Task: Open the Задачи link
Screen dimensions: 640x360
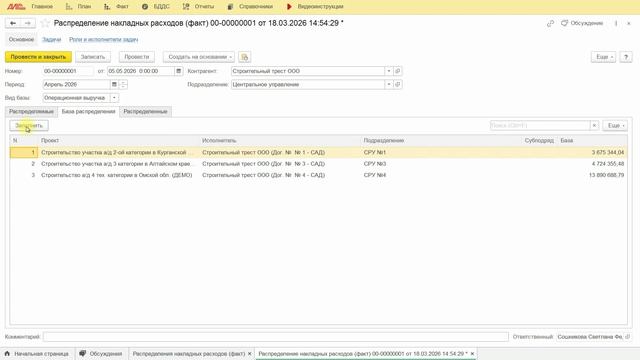Action: pos(51,40)
